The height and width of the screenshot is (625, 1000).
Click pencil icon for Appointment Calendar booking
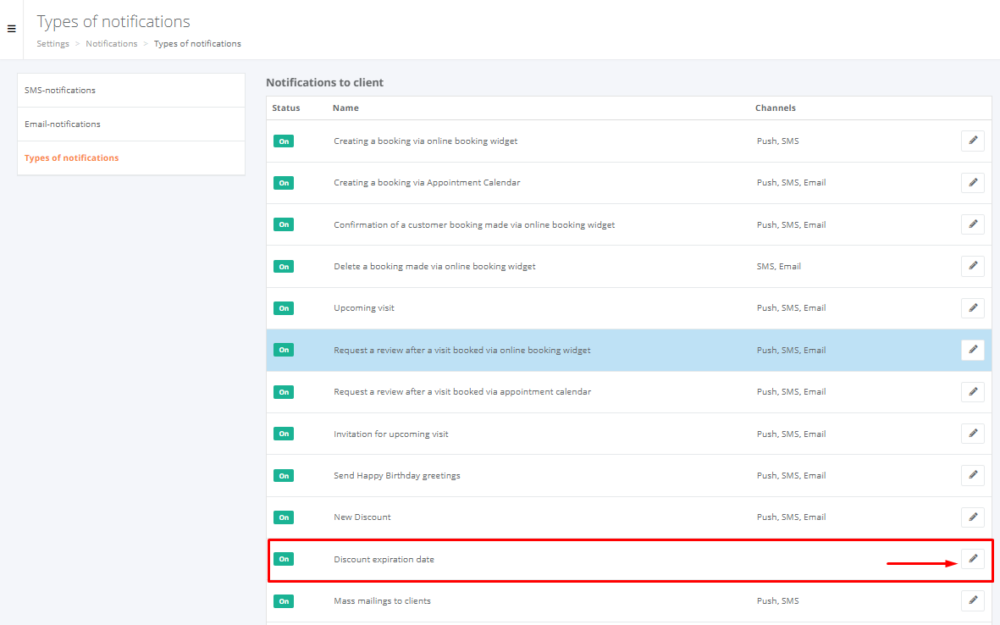coord(972,183)
